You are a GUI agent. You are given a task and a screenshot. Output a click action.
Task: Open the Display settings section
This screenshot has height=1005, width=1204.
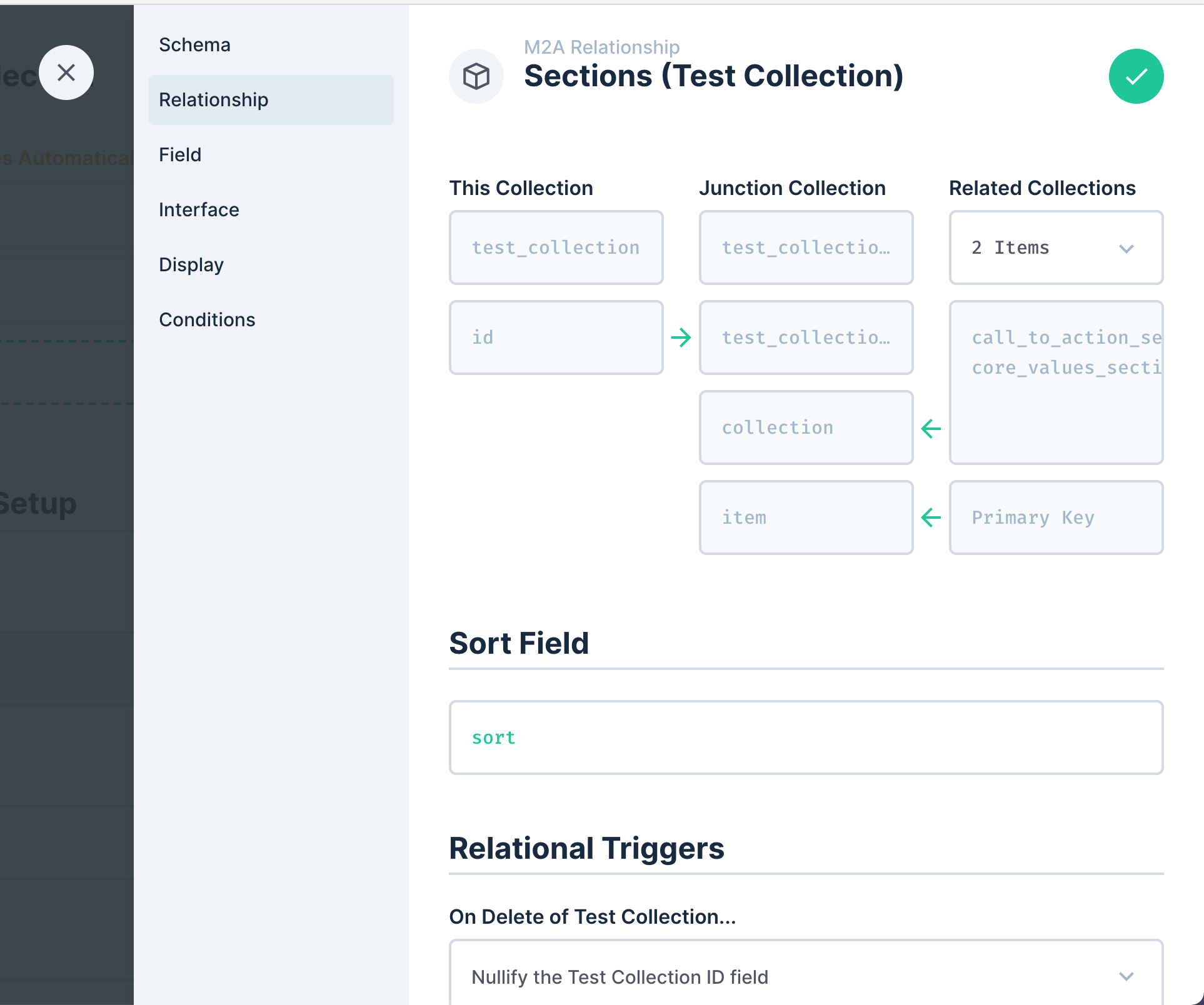191,264
